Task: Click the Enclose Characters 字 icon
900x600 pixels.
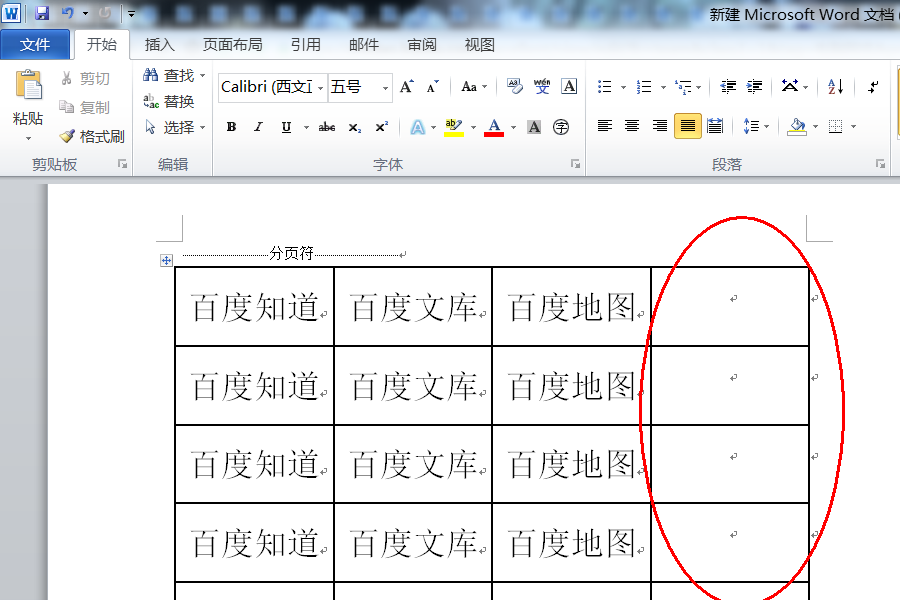Action: (561, 127)
